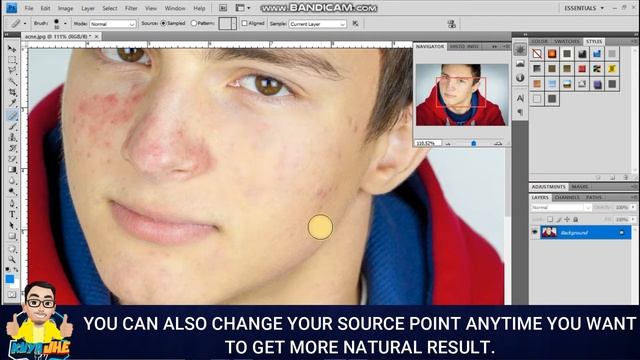Select the Brush tool
640x360 pixels.
[12, 127]
